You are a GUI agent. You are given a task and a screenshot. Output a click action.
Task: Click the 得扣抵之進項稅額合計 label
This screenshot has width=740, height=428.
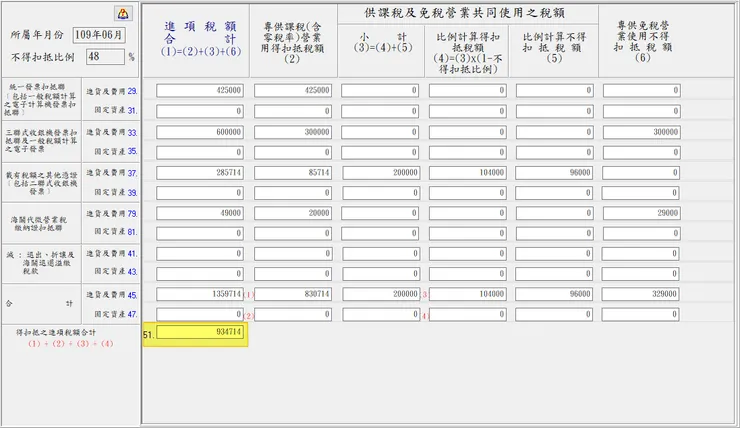point(56,333)
